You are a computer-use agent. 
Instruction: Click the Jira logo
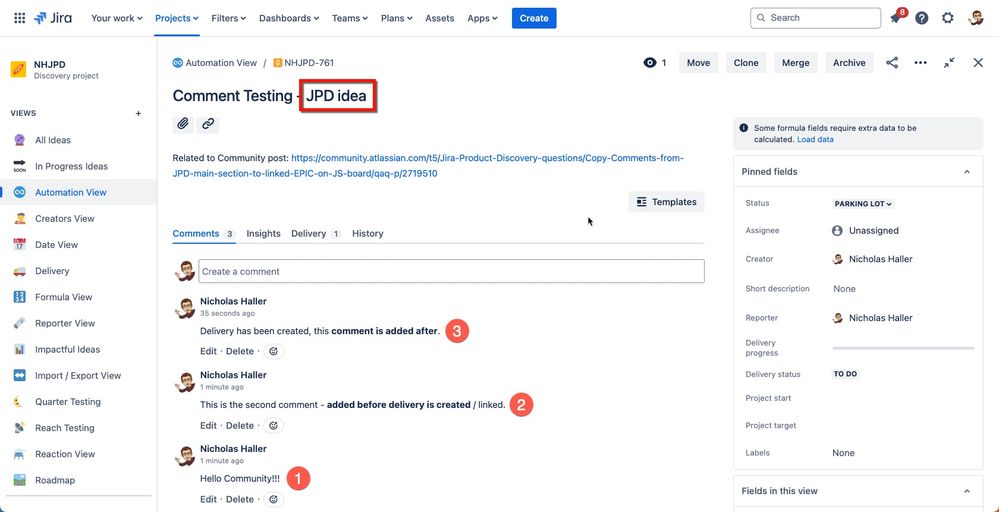pos(53,18)
